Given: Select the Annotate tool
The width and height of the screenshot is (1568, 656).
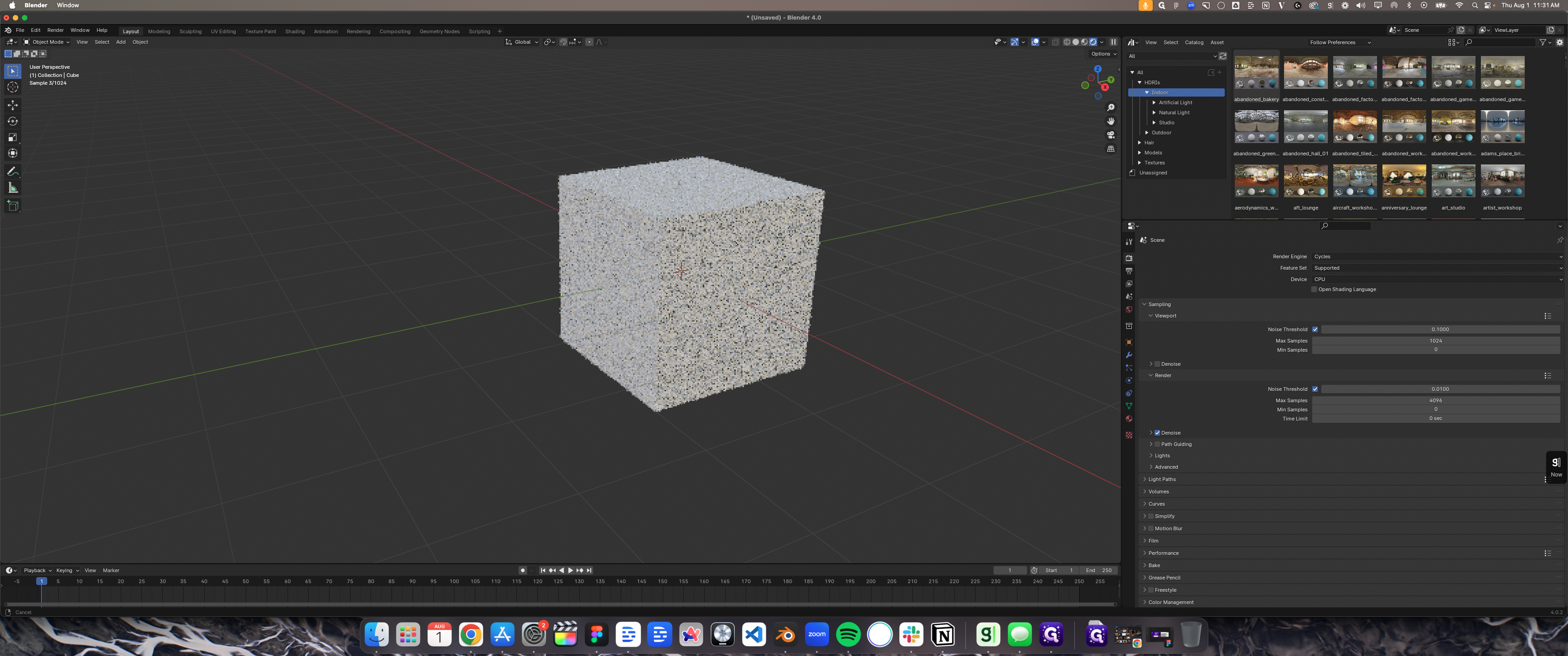Looking at the screenshot, I should point(13,172).
